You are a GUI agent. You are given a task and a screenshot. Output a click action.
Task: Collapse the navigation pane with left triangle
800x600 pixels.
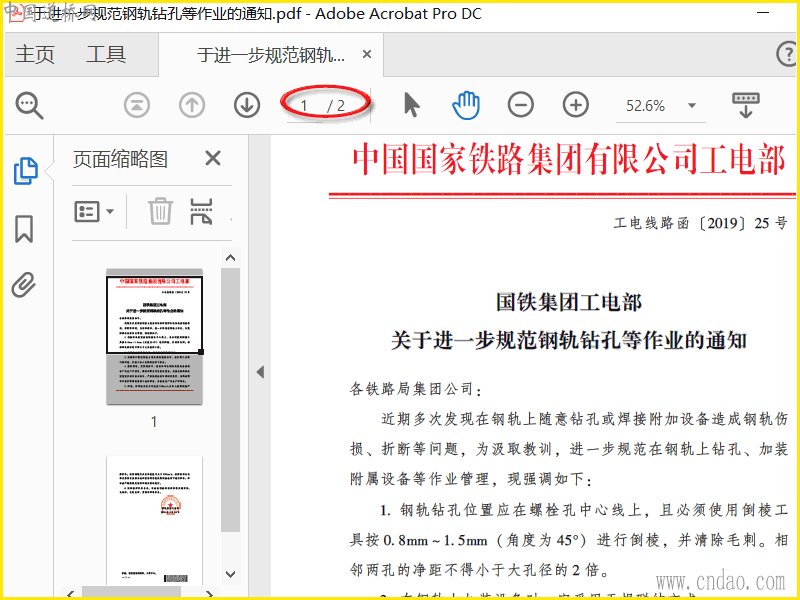260,372
